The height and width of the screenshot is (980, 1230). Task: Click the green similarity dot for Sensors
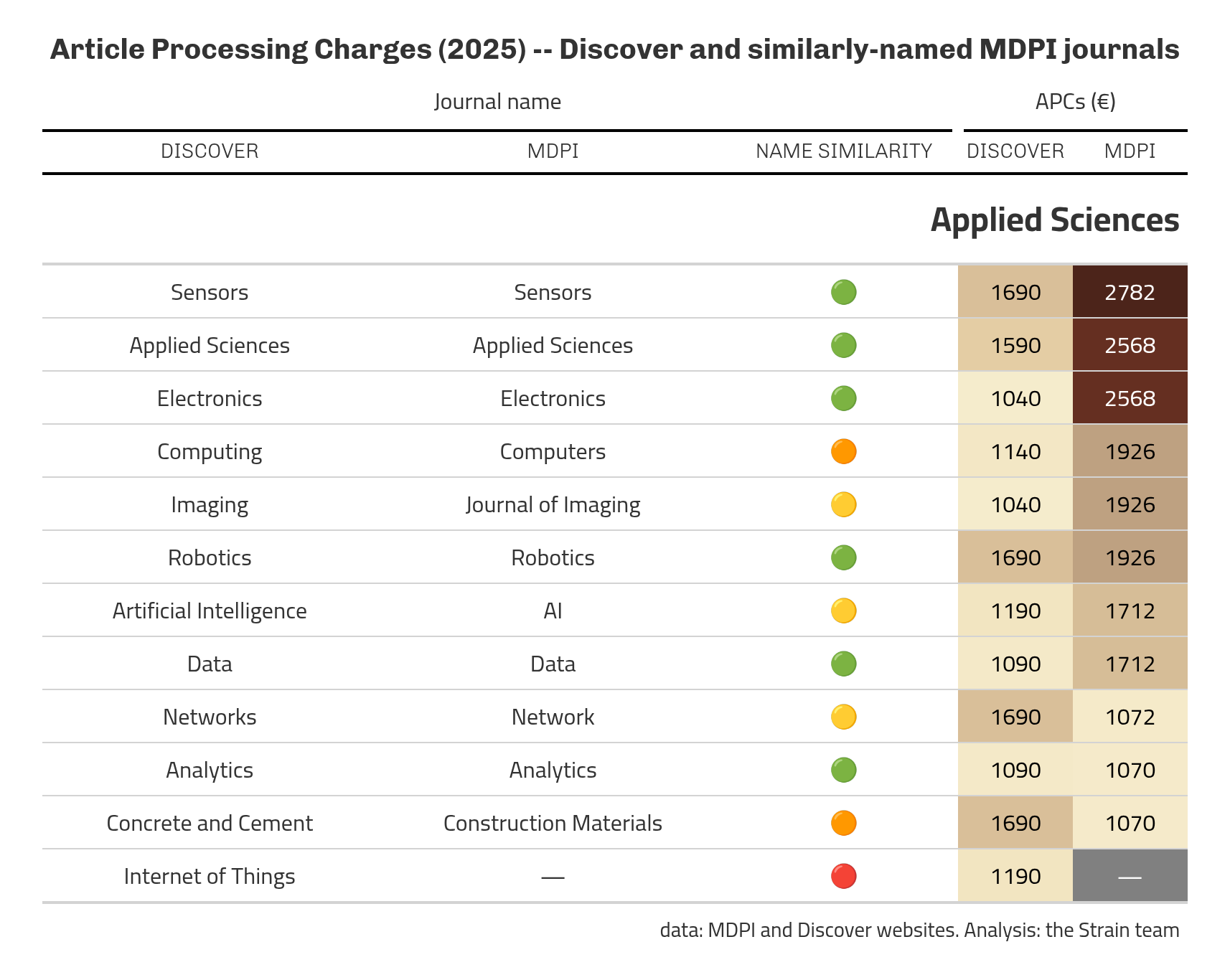(843, 292)
